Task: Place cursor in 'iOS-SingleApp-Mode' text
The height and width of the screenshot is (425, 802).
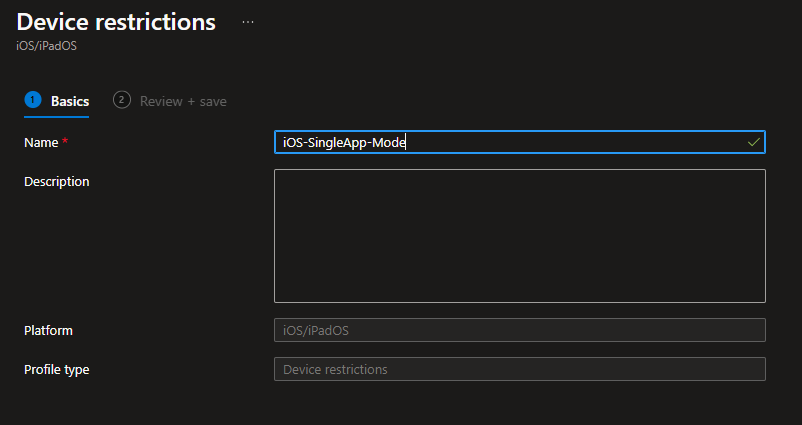Action: pos(344,143)
